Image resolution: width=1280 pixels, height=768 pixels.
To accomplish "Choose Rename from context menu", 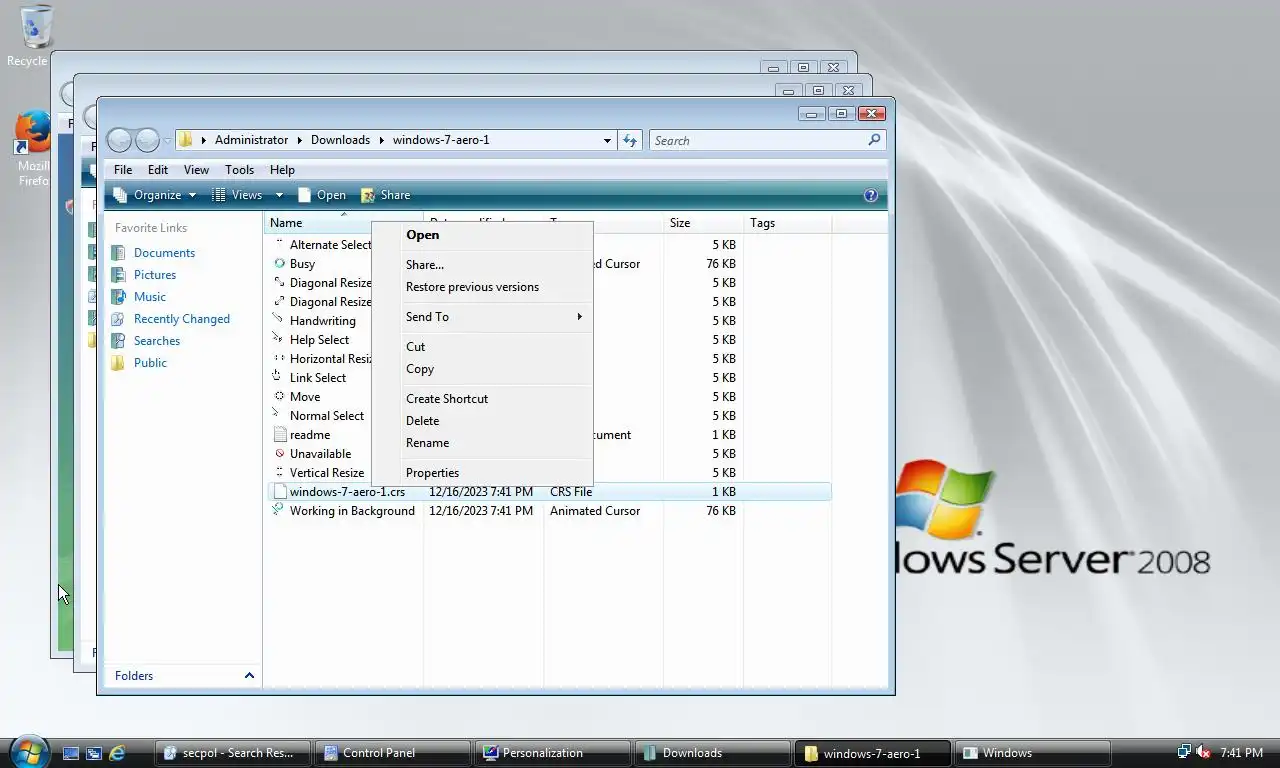I will point(483,443).
